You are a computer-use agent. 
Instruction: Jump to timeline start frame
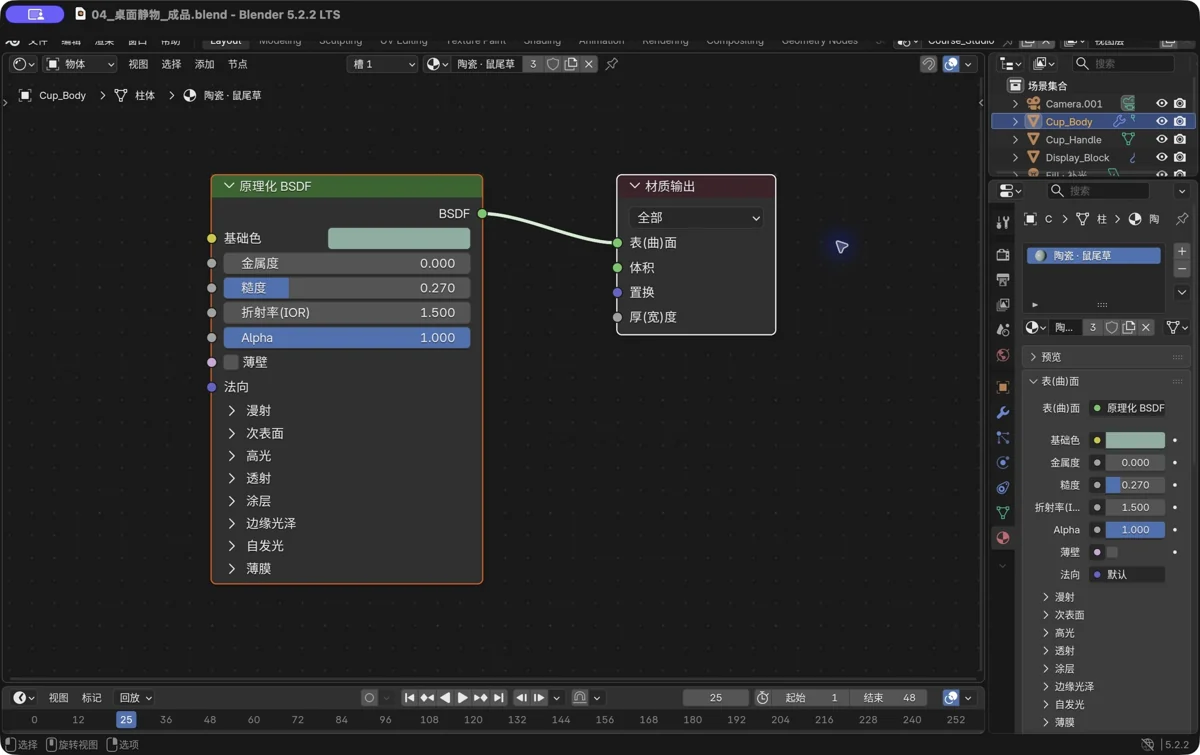click(x=409, y=698)
